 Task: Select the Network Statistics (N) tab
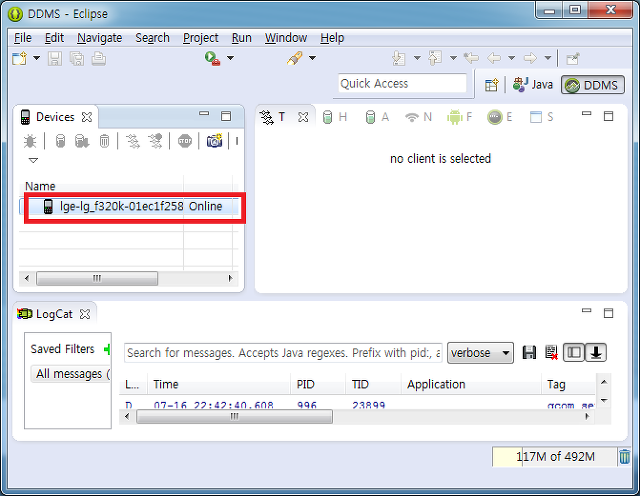click(418, 117)
